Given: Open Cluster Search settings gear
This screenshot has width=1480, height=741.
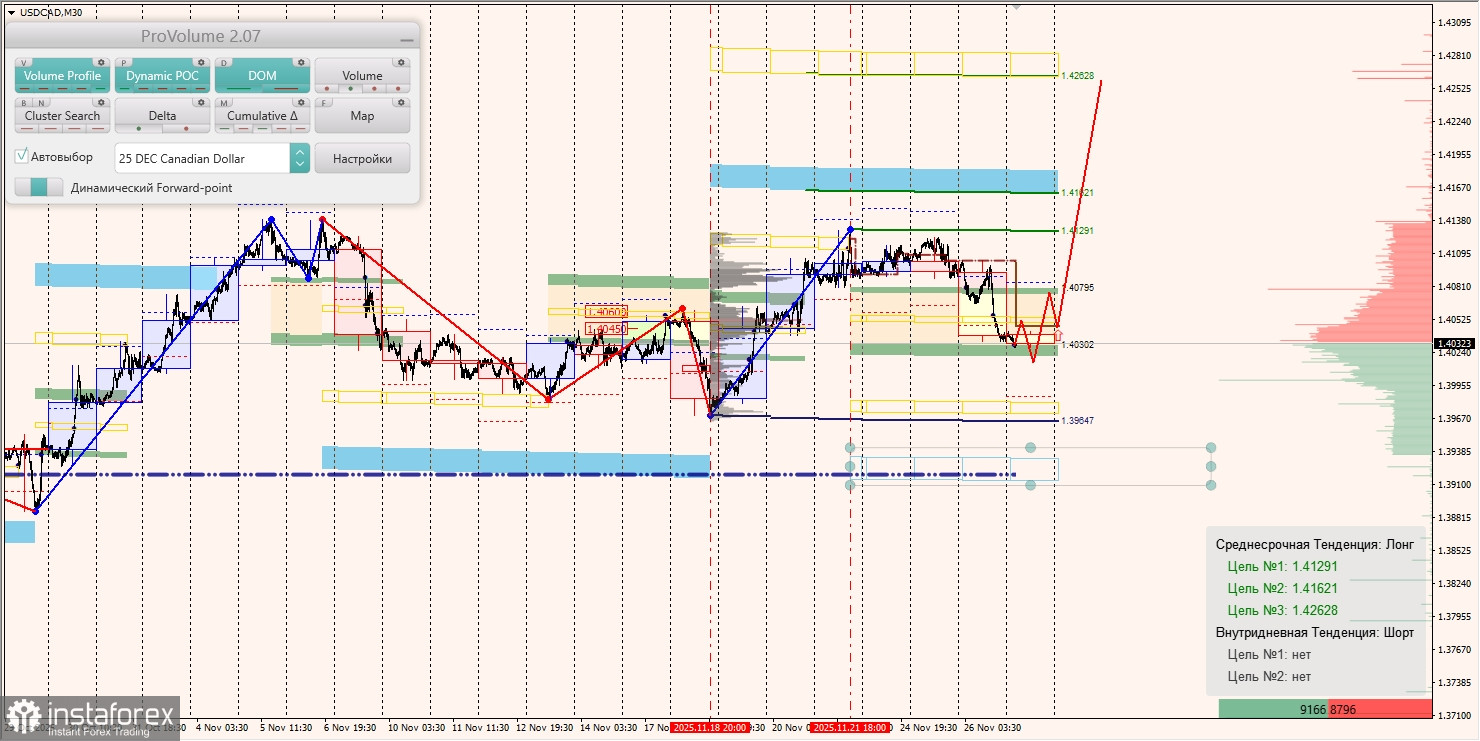Looking at the screenshot, I should point(101,103).
